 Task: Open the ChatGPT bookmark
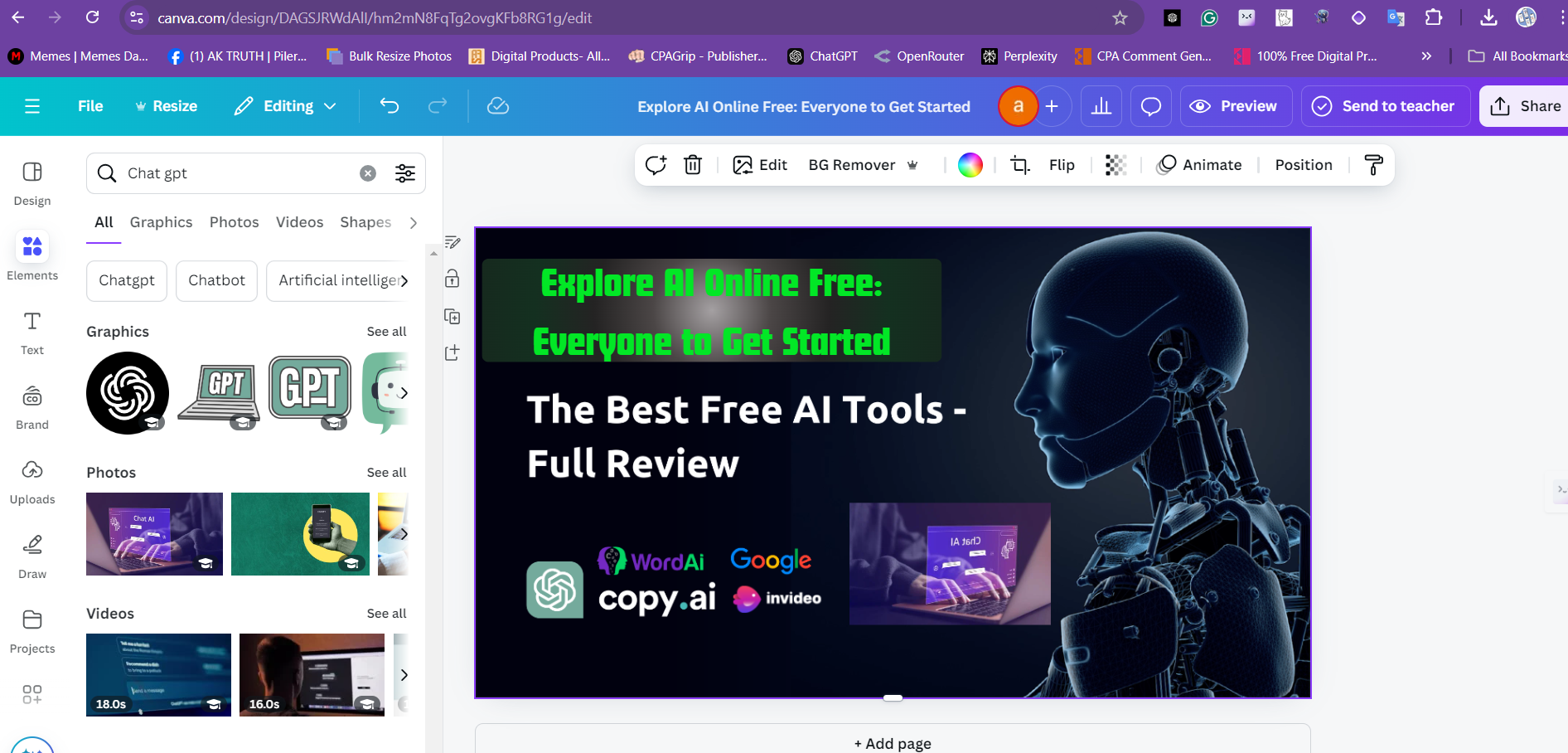tap(822, 56)
